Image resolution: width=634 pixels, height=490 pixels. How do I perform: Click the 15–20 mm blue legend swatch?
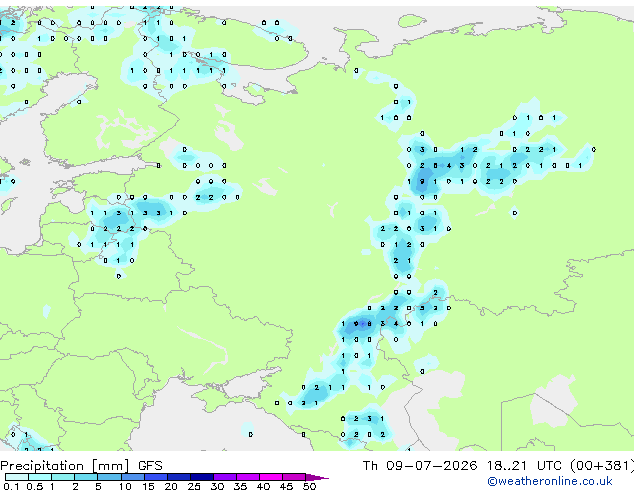(x=156, y=477)
